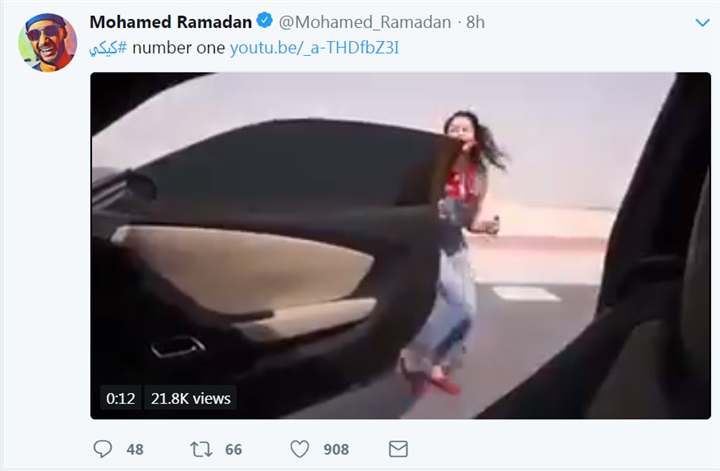Open Mohamed Ramadan's profile avatar

click(47, 42)
